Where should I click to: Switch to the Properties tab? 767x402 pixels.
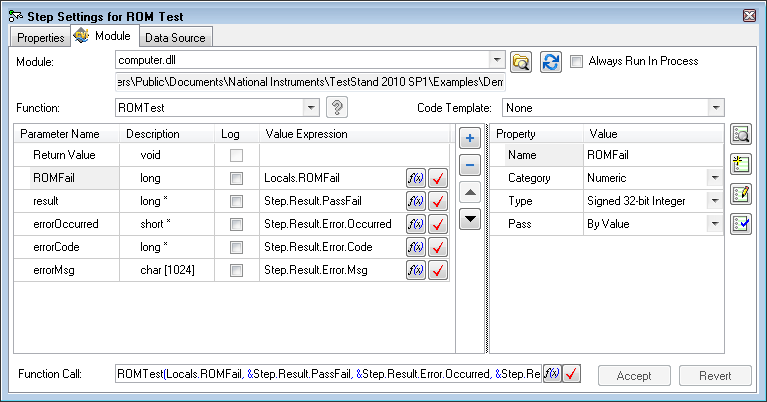tap(40, 38)
